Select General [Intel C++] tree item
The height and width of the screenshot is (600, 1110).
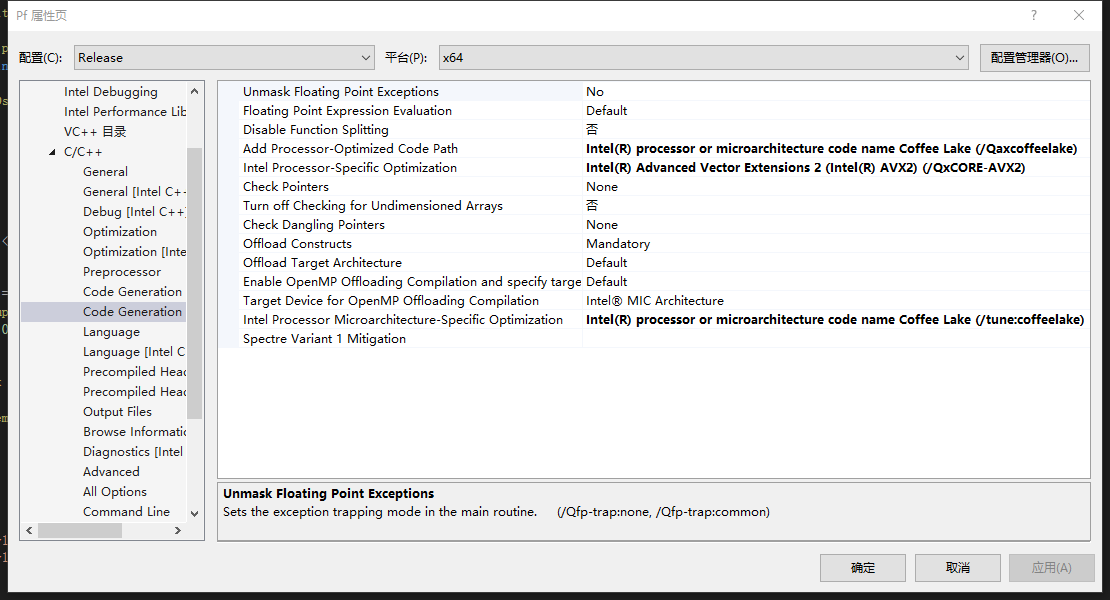click(135, 191)
